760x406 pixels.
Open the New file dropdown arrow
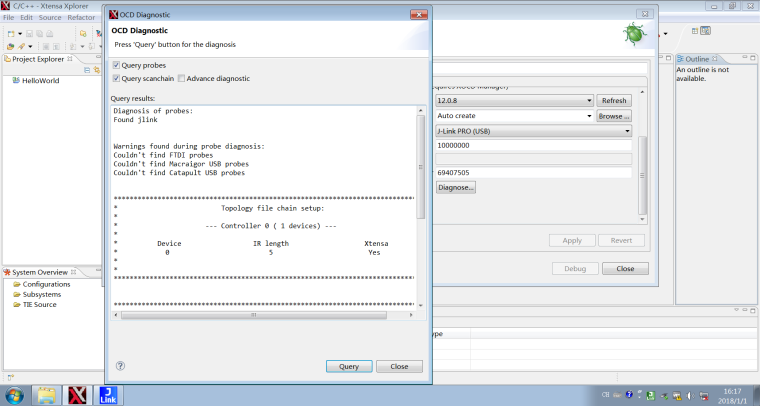(x=20, y=33)
